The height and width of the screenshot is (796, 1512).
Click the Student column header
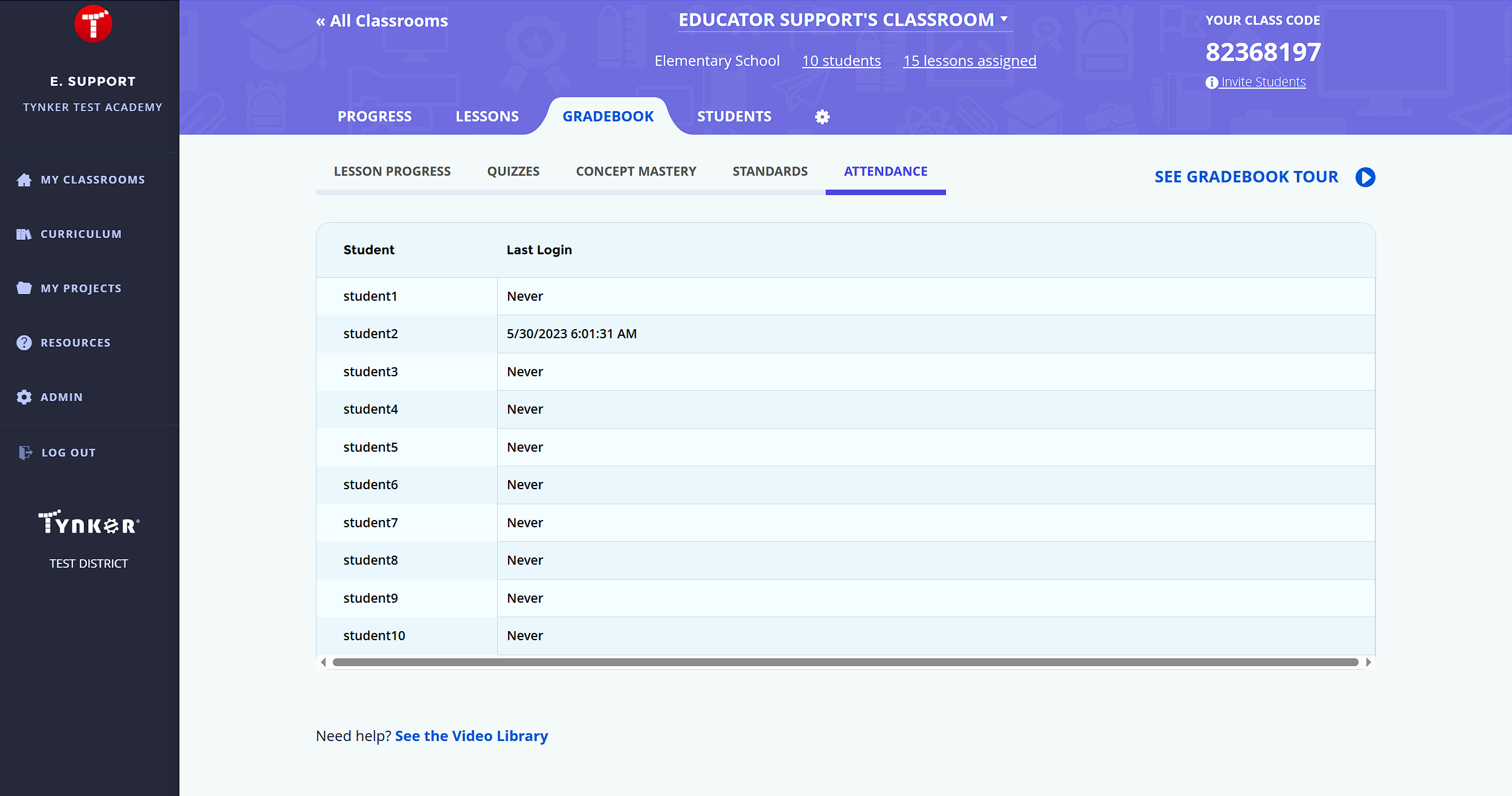click(368, 250)
